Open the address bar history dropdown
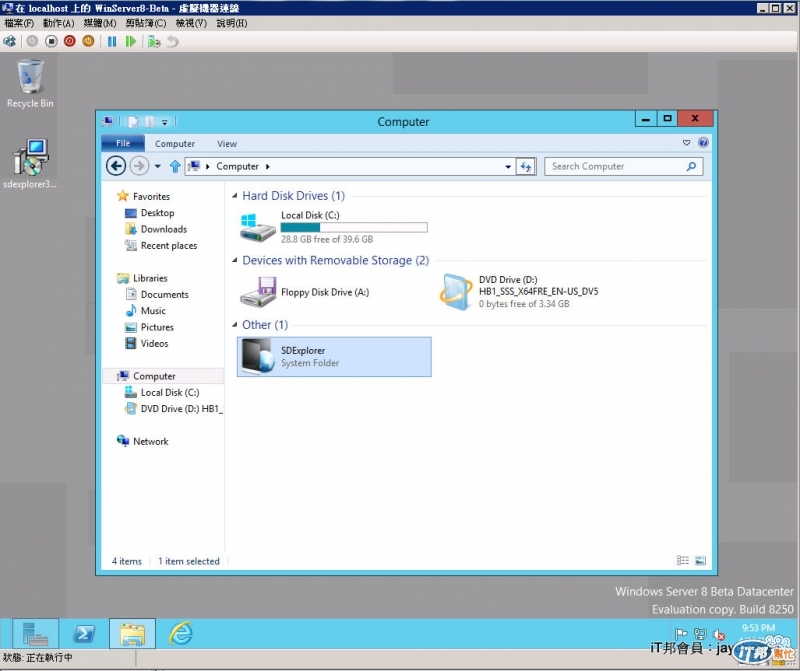This screenshot has height=671, width=800. point(508,166)
